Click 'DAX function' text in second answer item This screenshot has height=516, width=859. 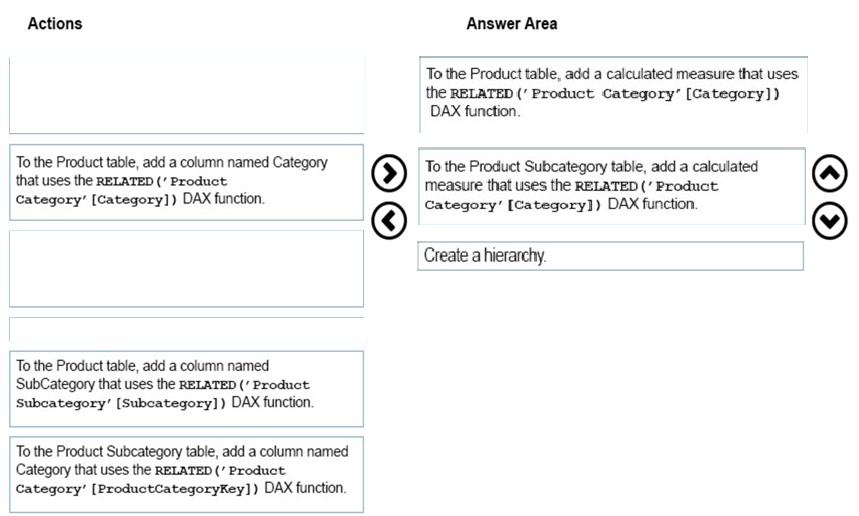click(x=652, y=204)
